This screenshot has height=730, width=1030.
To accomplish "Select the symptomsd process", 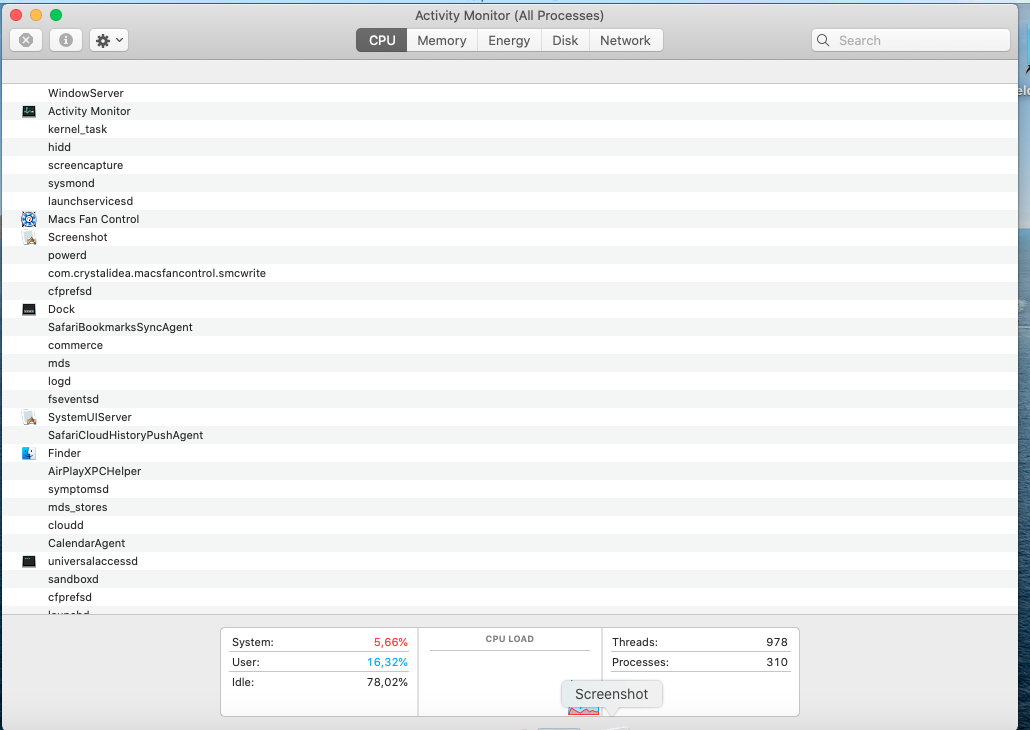I will point(78,490).
